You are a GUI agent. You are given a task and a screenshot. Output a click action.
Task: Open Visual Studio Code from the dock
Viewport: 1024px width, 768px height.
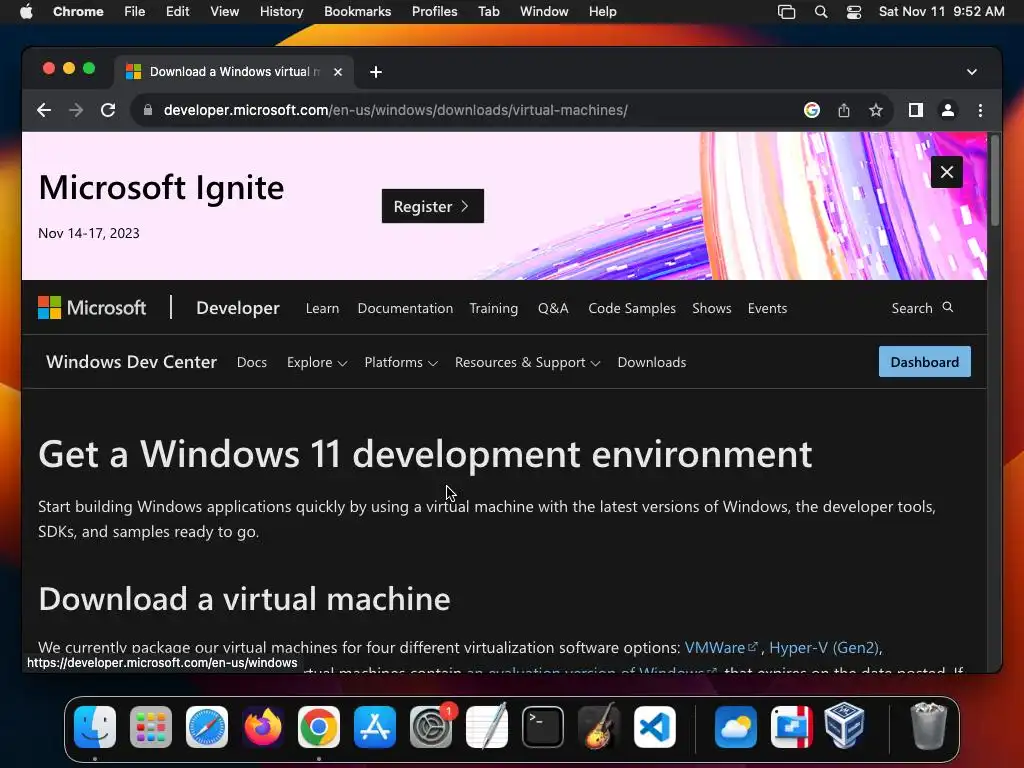click(x=655, y=727)
